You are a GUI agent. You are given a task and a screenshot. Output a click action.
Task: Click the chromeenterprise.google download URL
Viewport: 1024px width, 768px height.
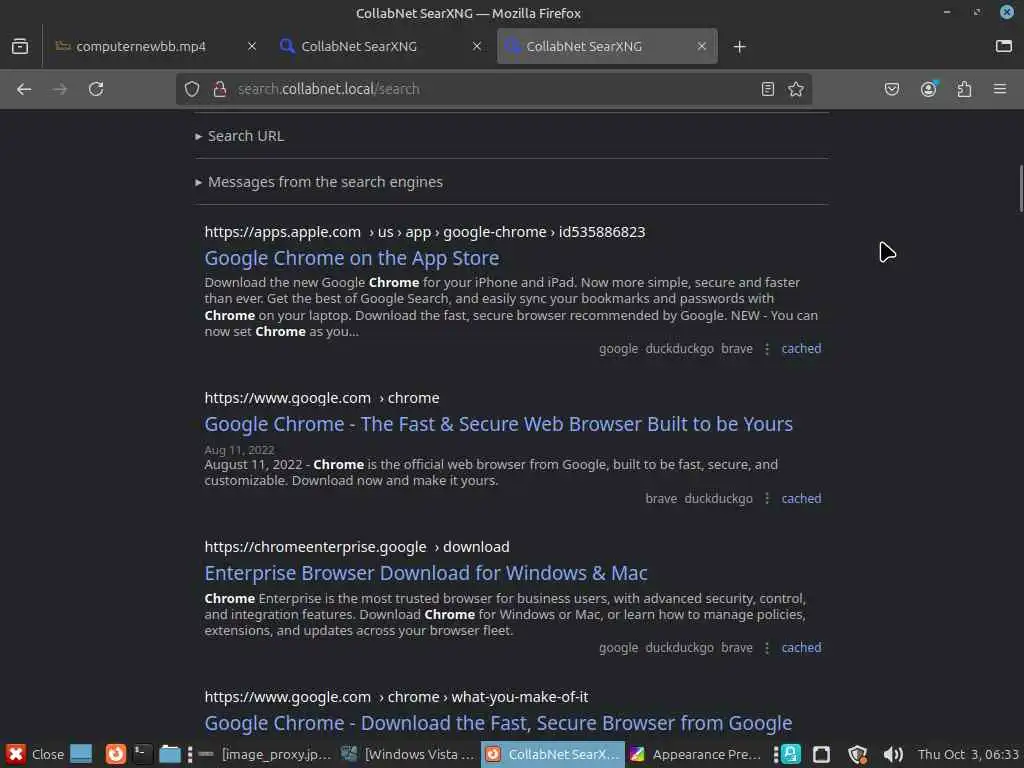click(357, 547)
